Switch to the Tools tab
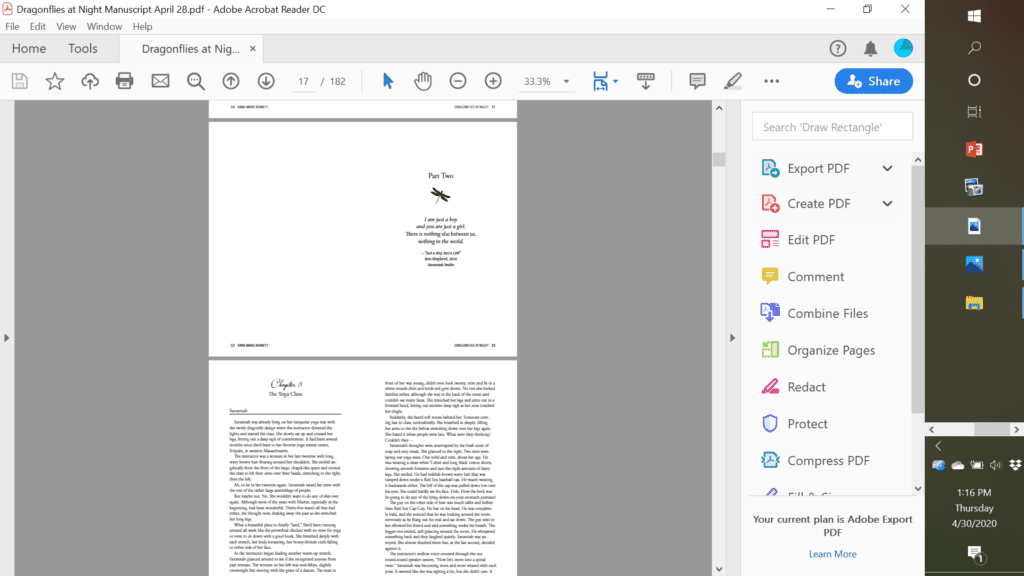1024x576 pixels. pos(83,48)
